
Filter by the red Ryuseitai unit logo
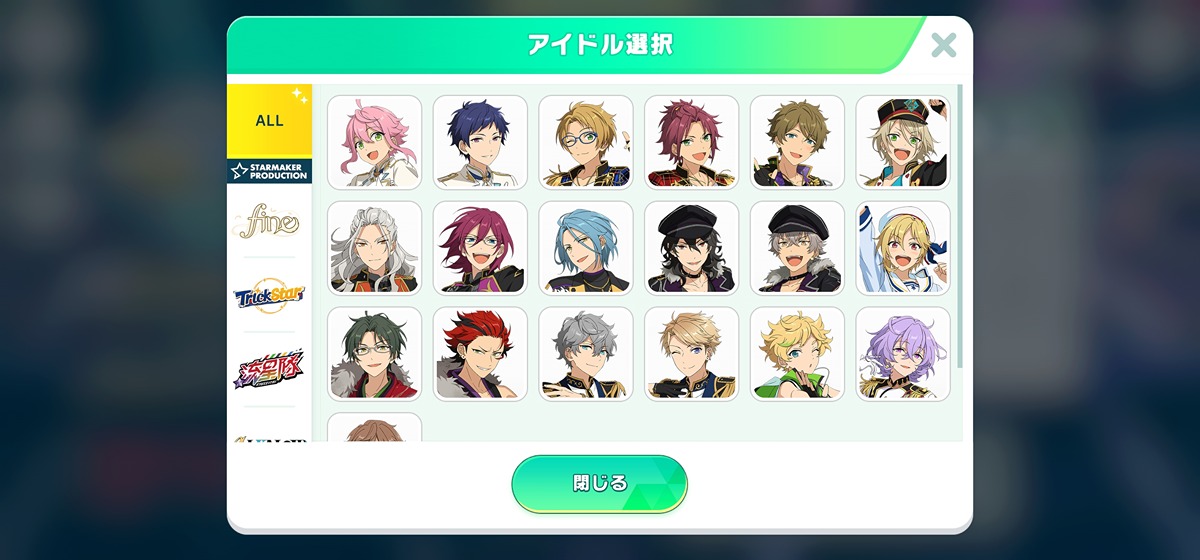tap(269, 370)
